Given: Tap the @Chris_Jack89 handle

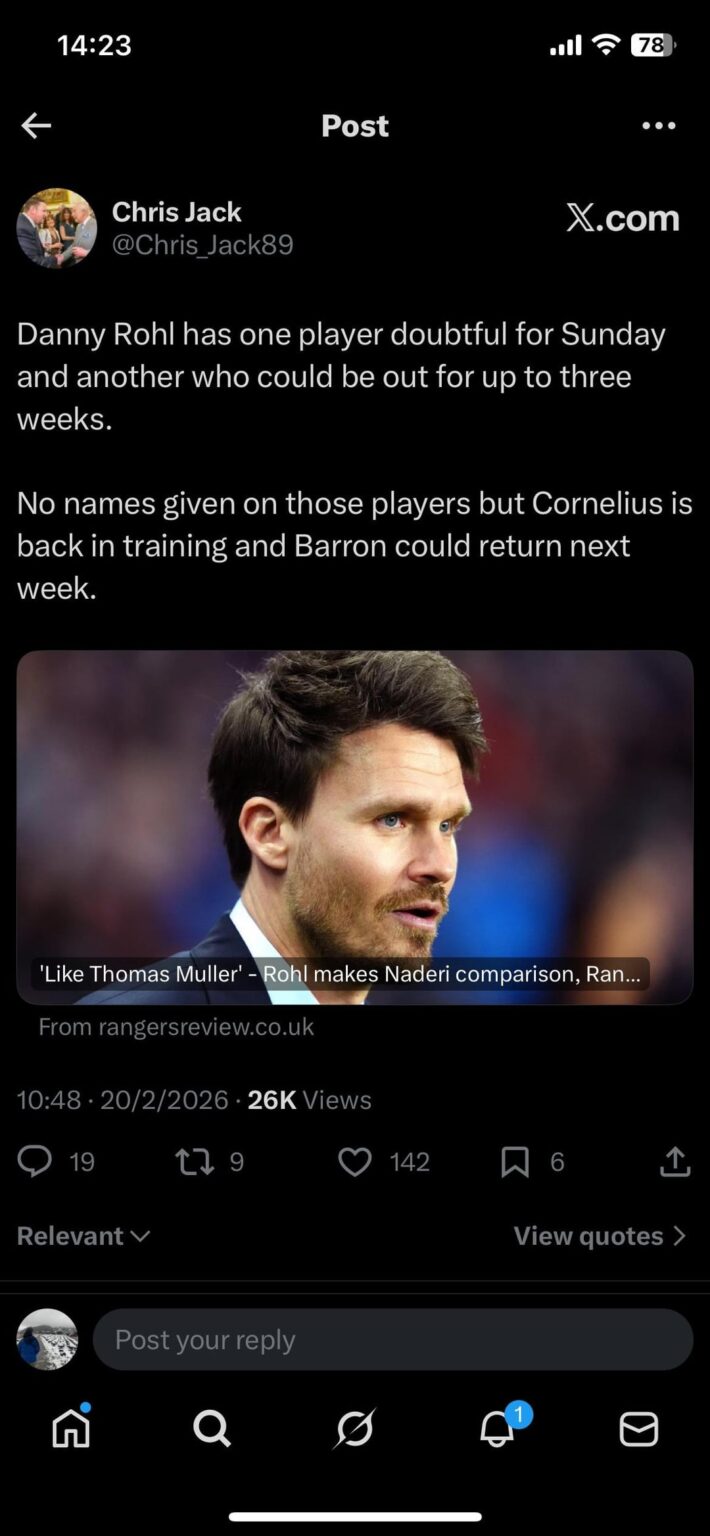Looking at the screenshot, I should pyautogui.click(x=203, y=245).
